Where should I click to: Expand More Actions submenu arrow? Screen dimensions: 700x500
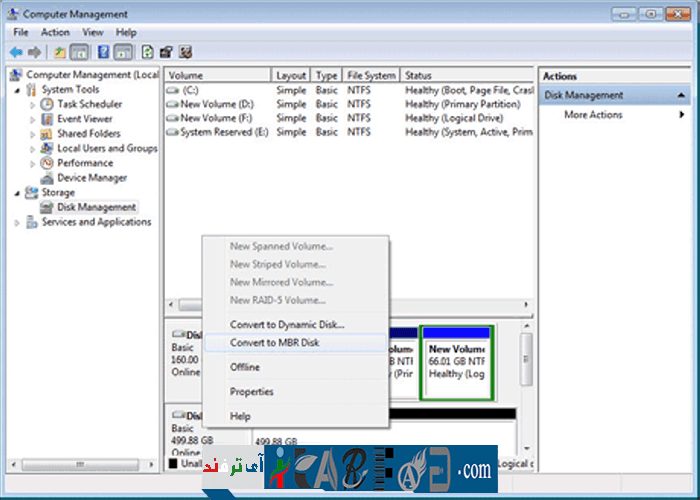(x=682, y=115)
